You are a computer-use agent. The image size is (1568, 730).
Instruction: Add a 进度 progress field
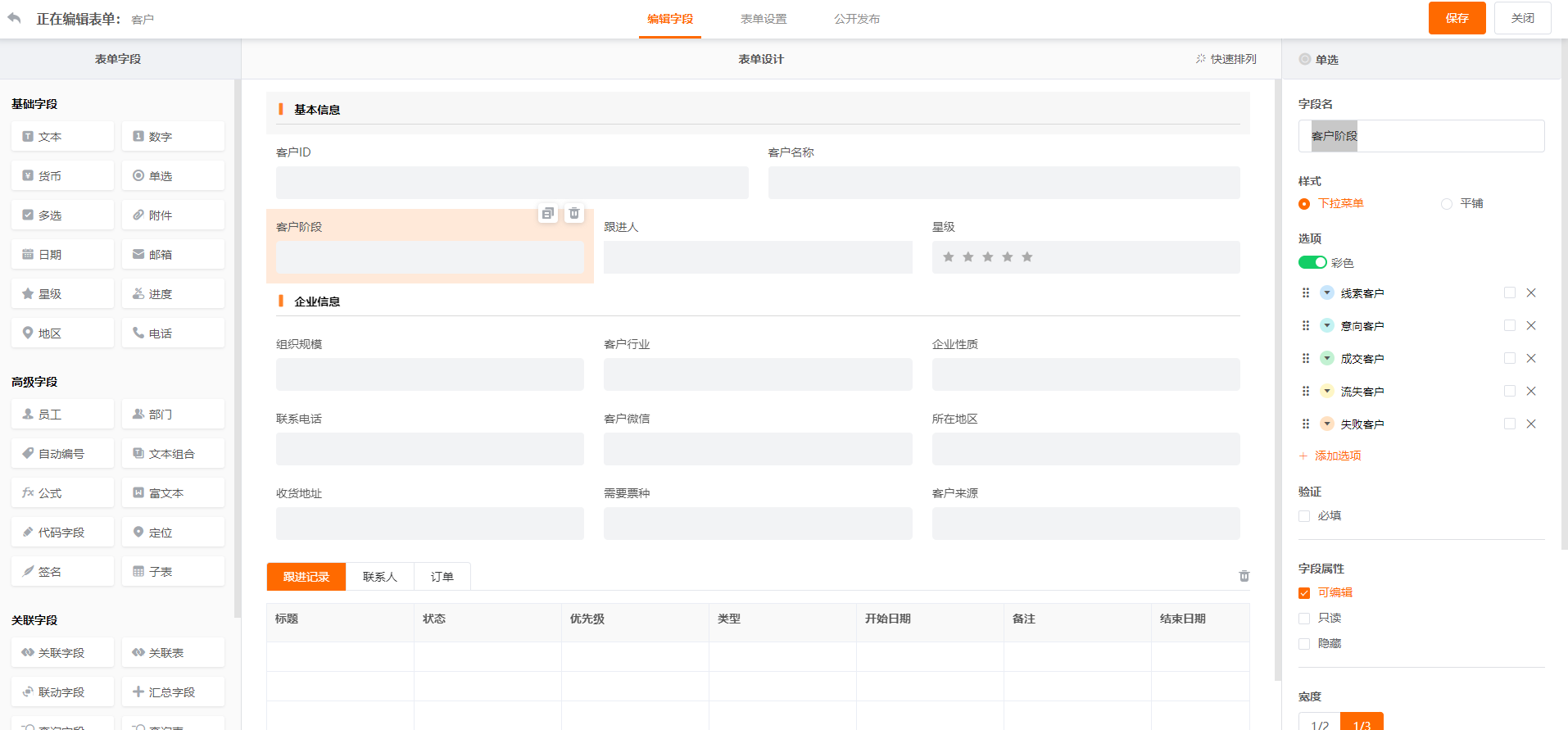coord(173,293)
